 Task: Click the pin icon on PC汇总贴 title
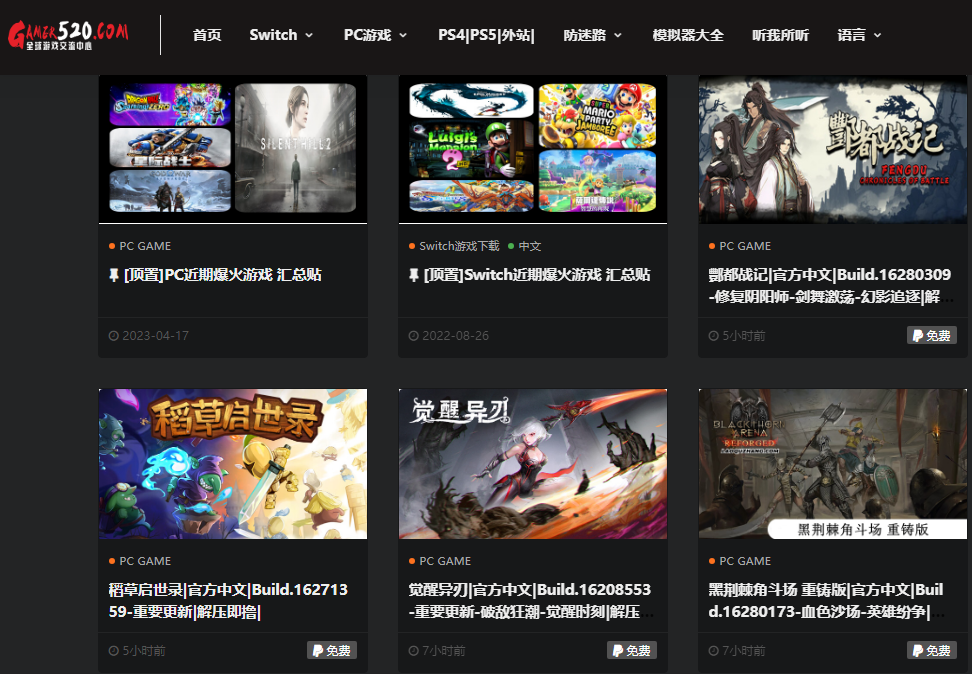[114, 275]
